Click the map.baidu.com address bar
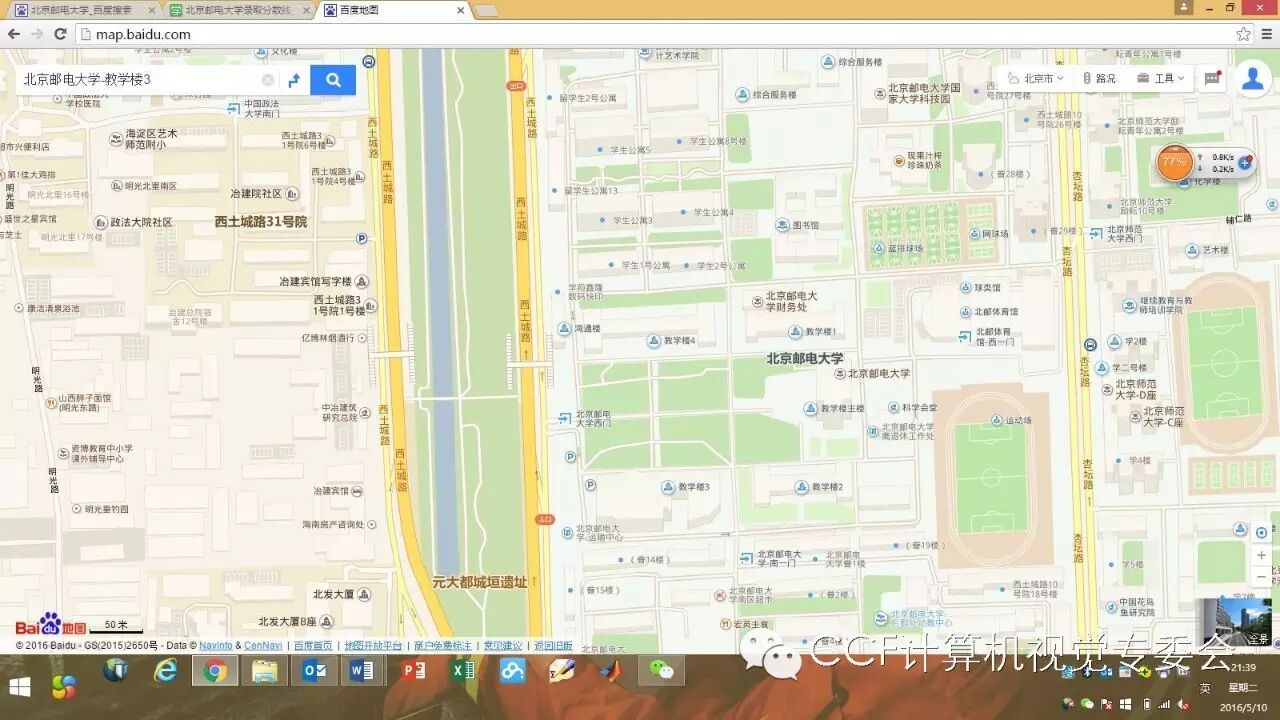The width and height of the screenshot is (1280, 720). coord(650,34)
